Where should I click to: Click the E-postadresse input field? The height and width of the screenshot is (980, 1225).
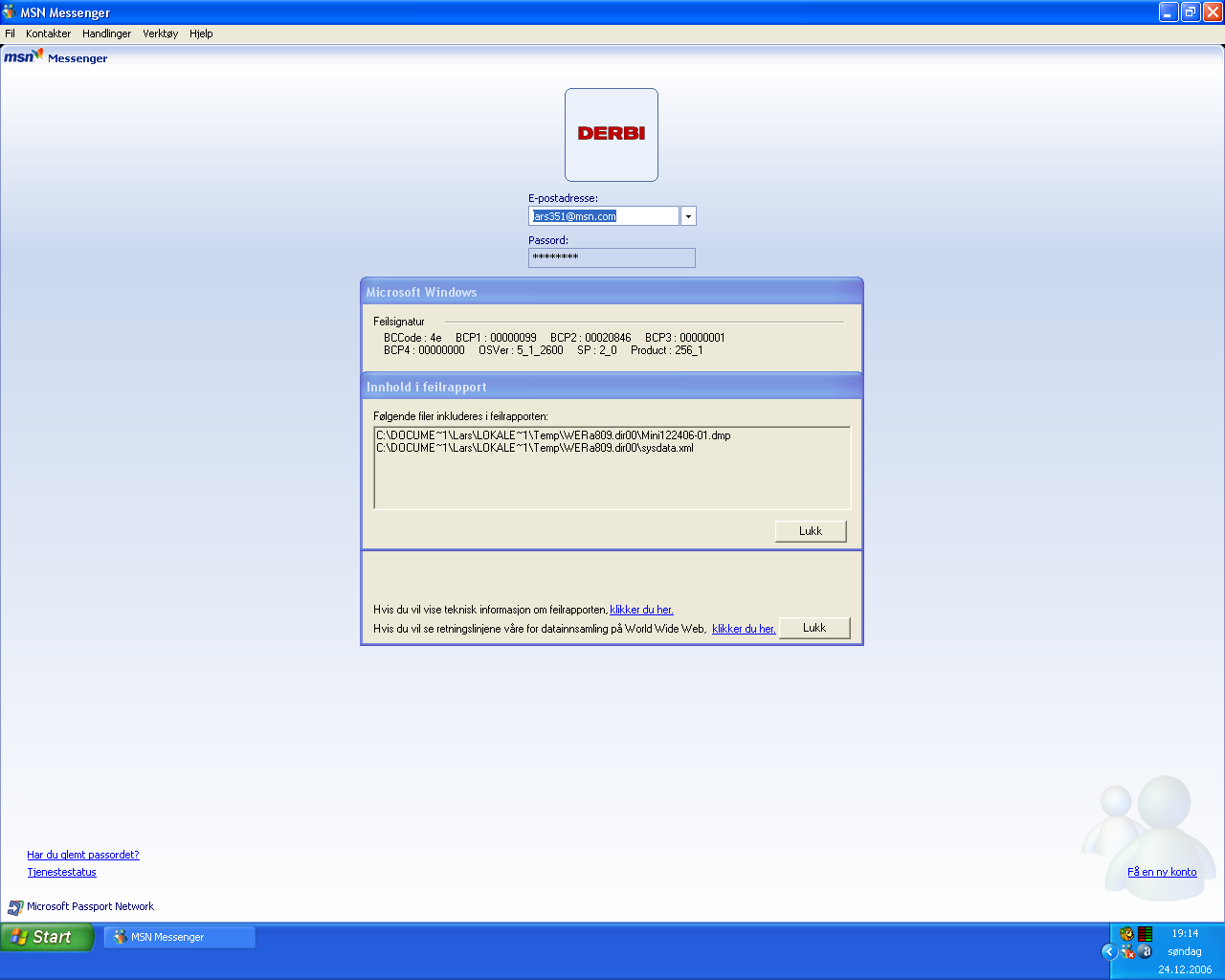click(604, 216)
